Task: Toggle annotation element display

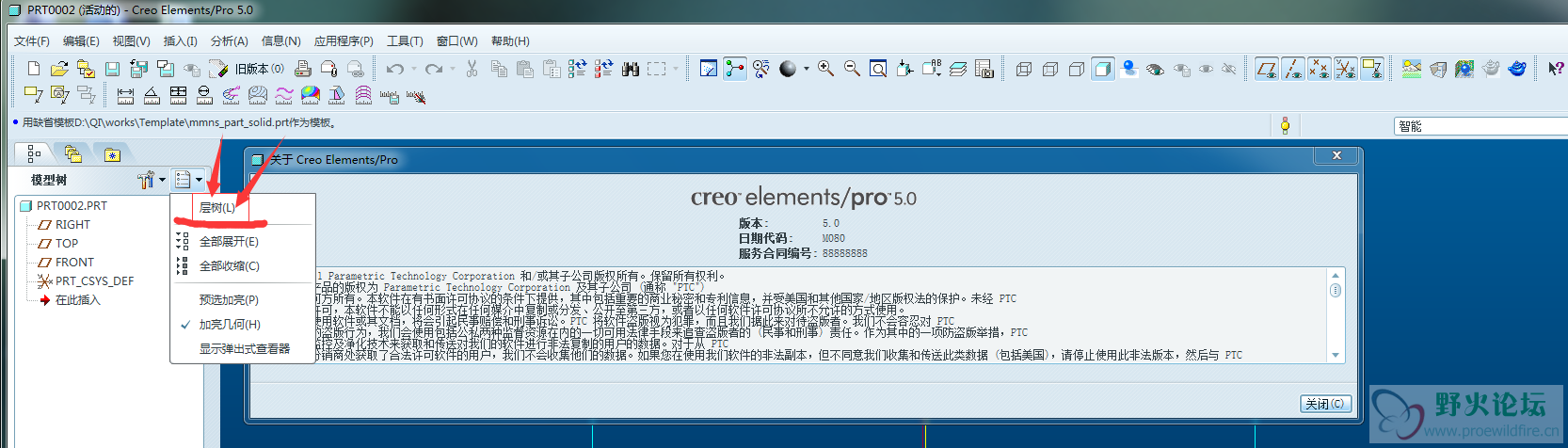Action: 1372,69
